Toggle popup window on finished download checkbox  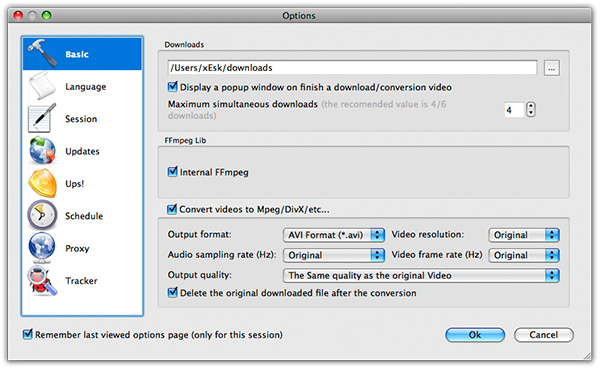pyautogui.click(x=173, y=87)
